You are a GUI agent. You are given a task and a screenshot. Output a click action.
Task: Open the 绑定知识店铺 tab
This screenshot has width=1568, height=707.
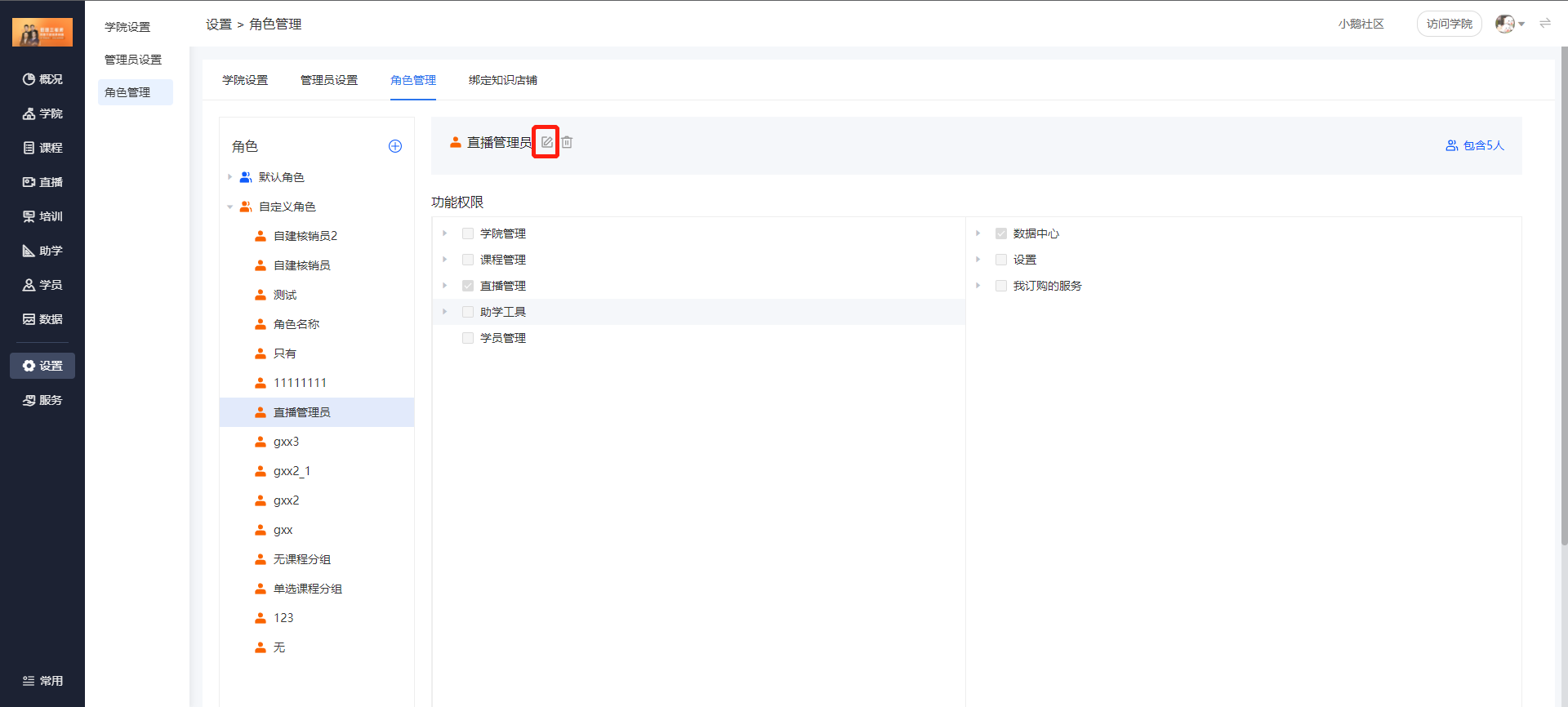[502, 80]
